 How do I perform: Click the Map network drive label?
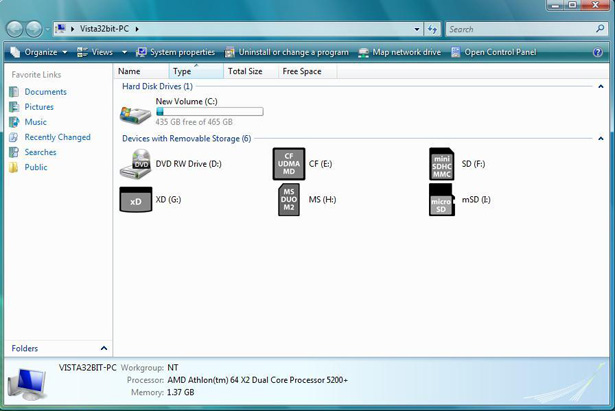406,52
